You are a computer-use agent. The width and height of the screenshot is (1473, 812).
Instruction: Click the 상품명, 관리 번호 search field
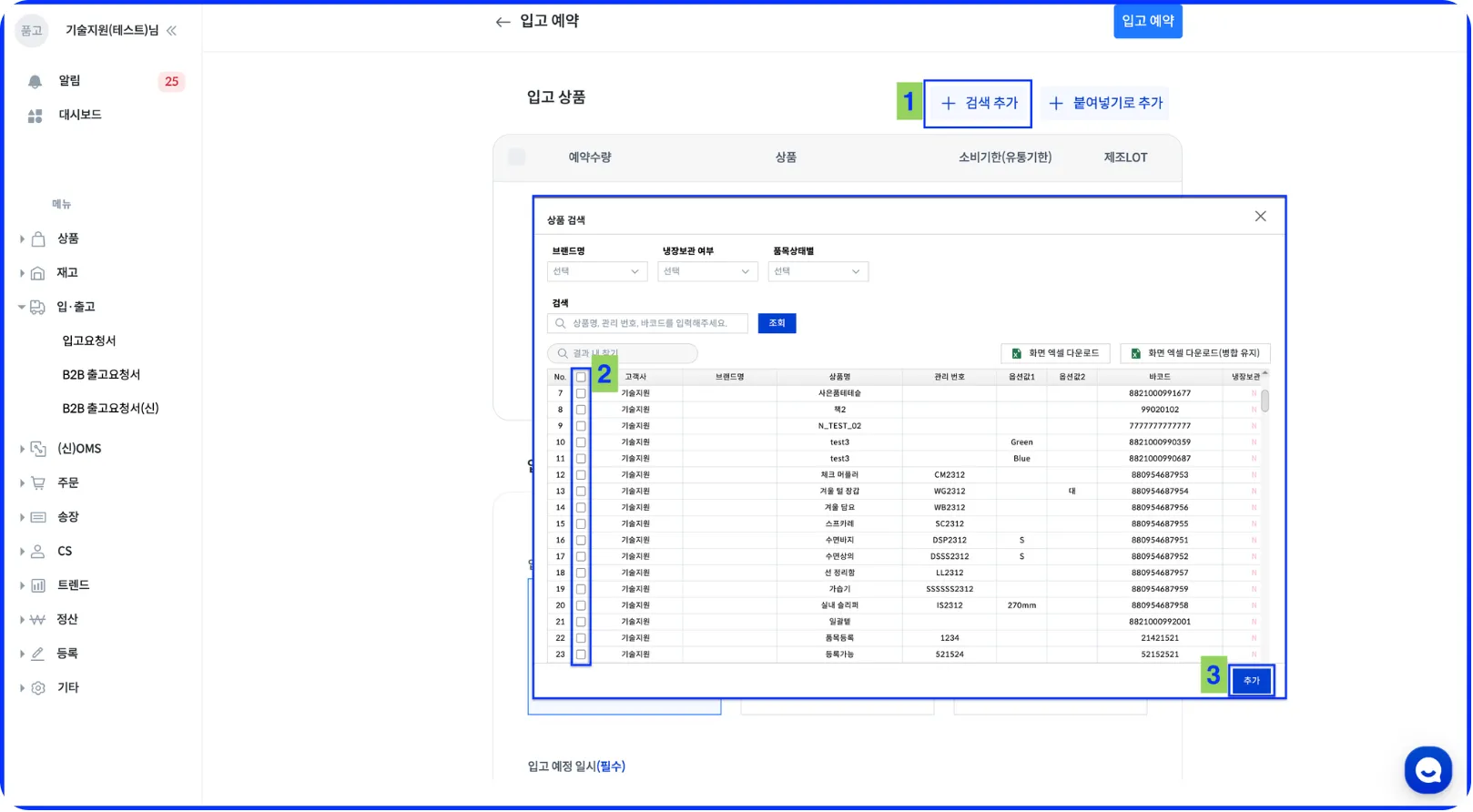click(647, 323)
